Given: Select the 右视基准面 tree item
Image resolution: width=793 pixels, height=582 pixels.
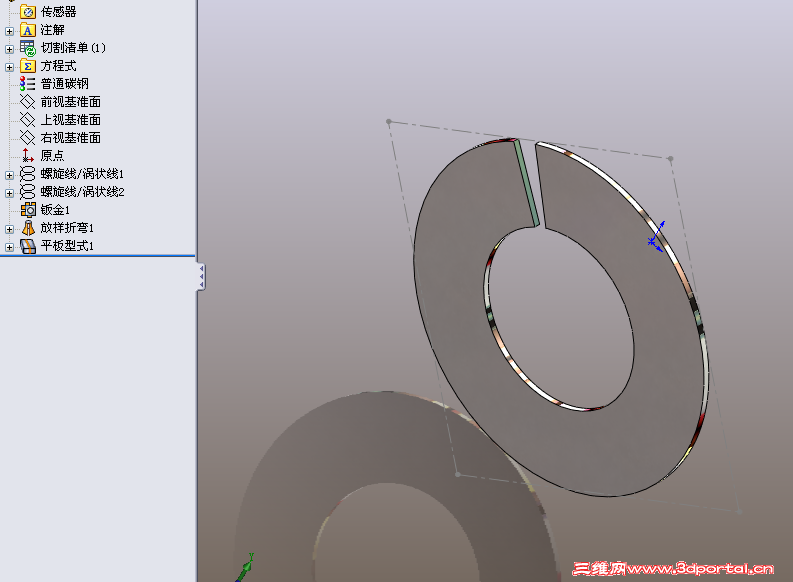Looking at the screenshot, I should click(x=71, y=138).
